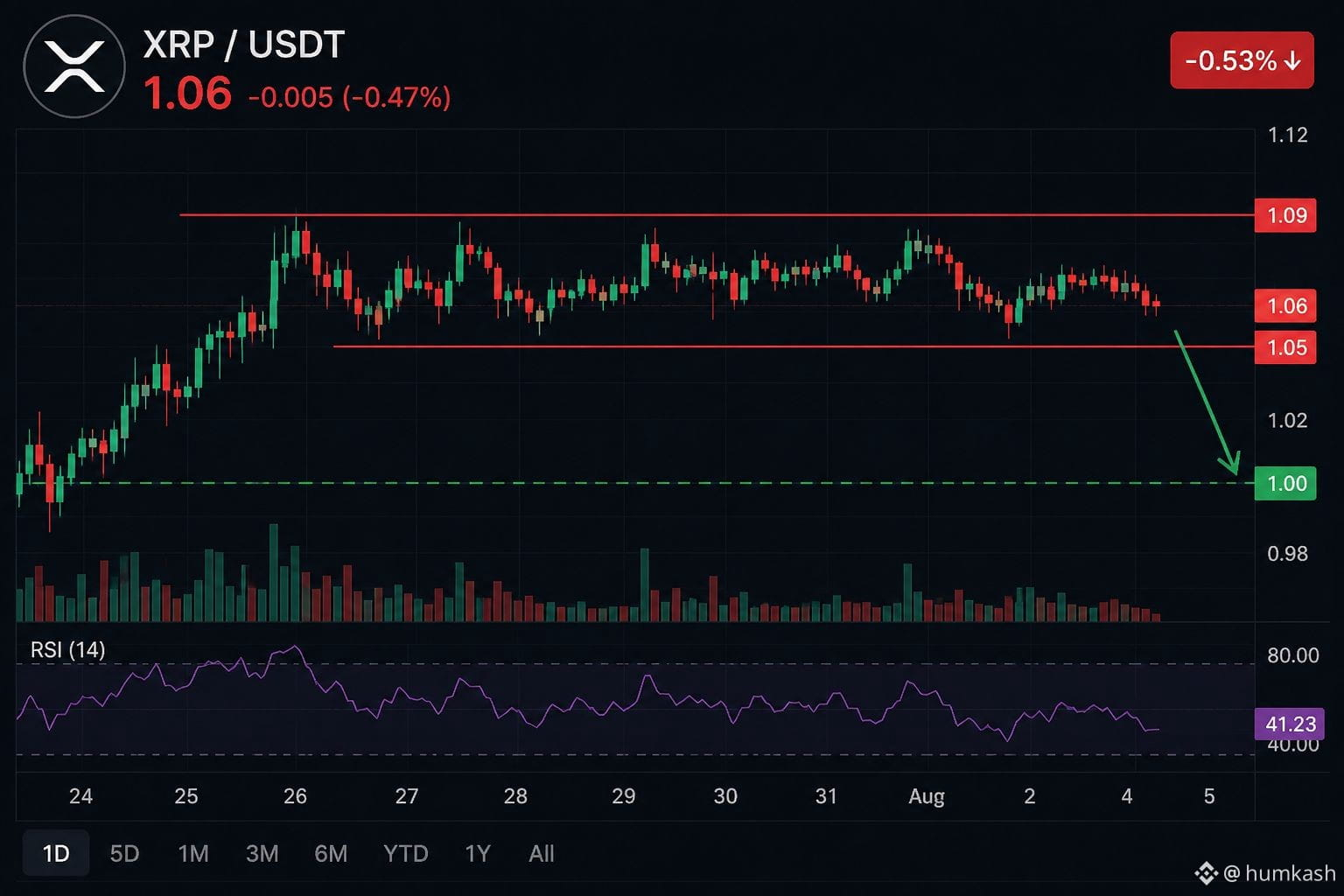Click date label 30 on time axis
1344x896 pixels.
pyautogui.click(x=724, y=796)
